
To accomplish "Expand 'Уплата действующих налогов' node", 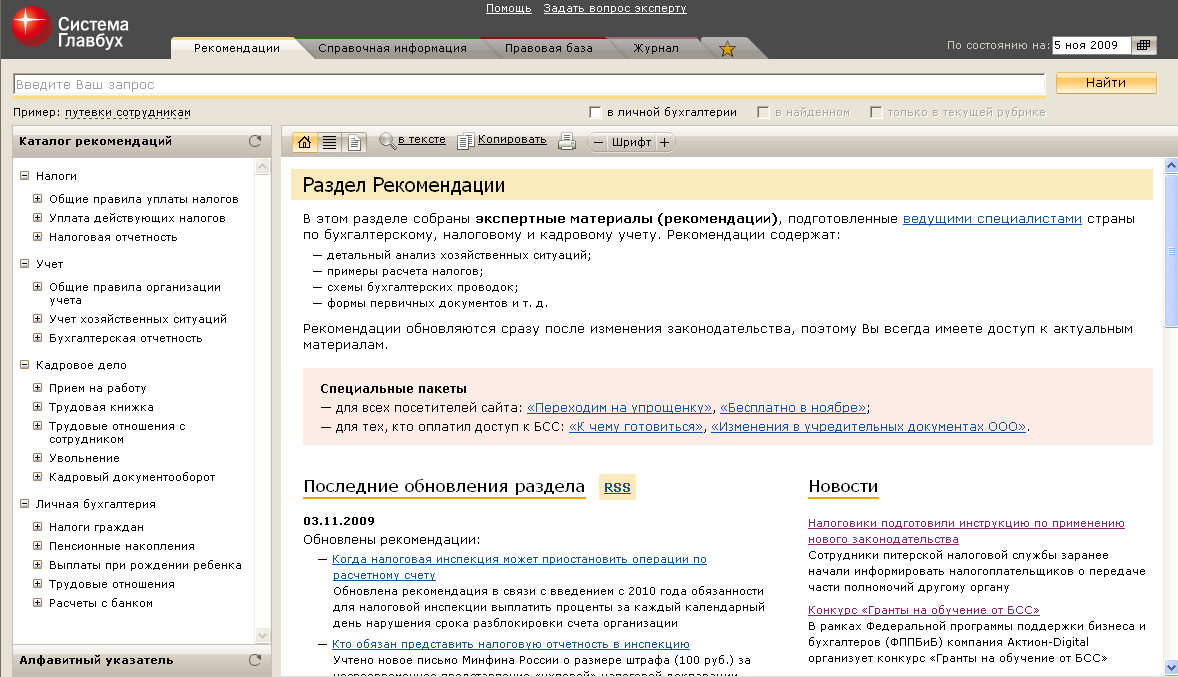I will coord(38,217).
